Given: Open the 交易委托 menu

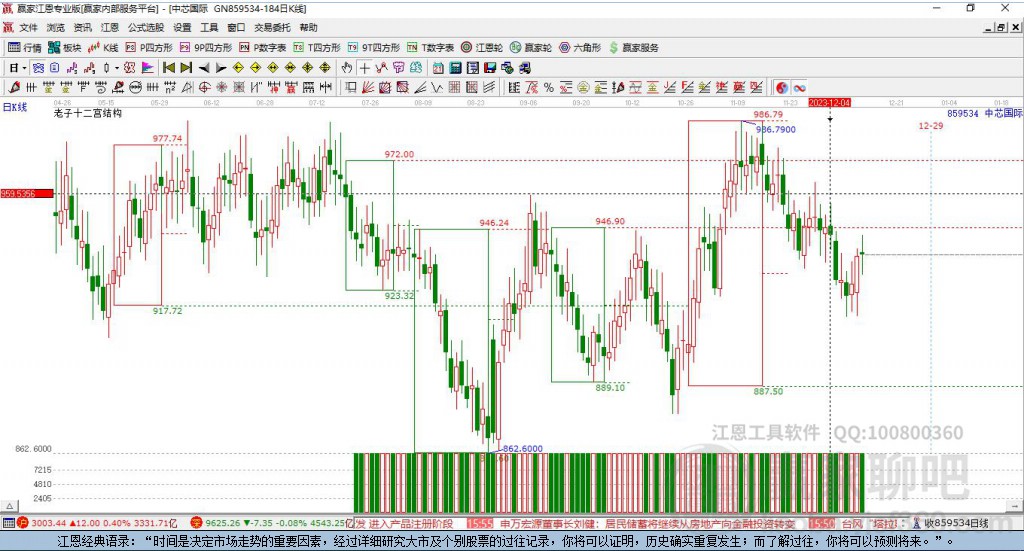Looking at the screenshot, I should tap(272, 27).
